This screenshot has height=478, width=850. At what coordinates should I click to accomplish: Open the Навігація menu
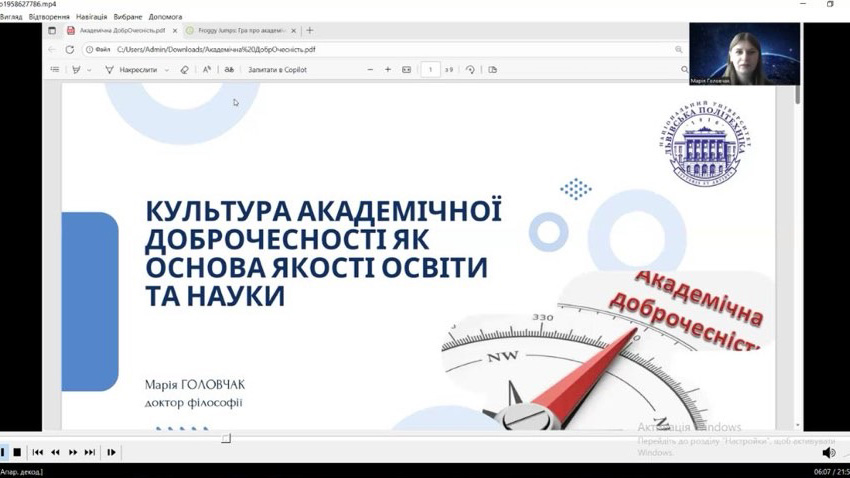tap(92, 17)
